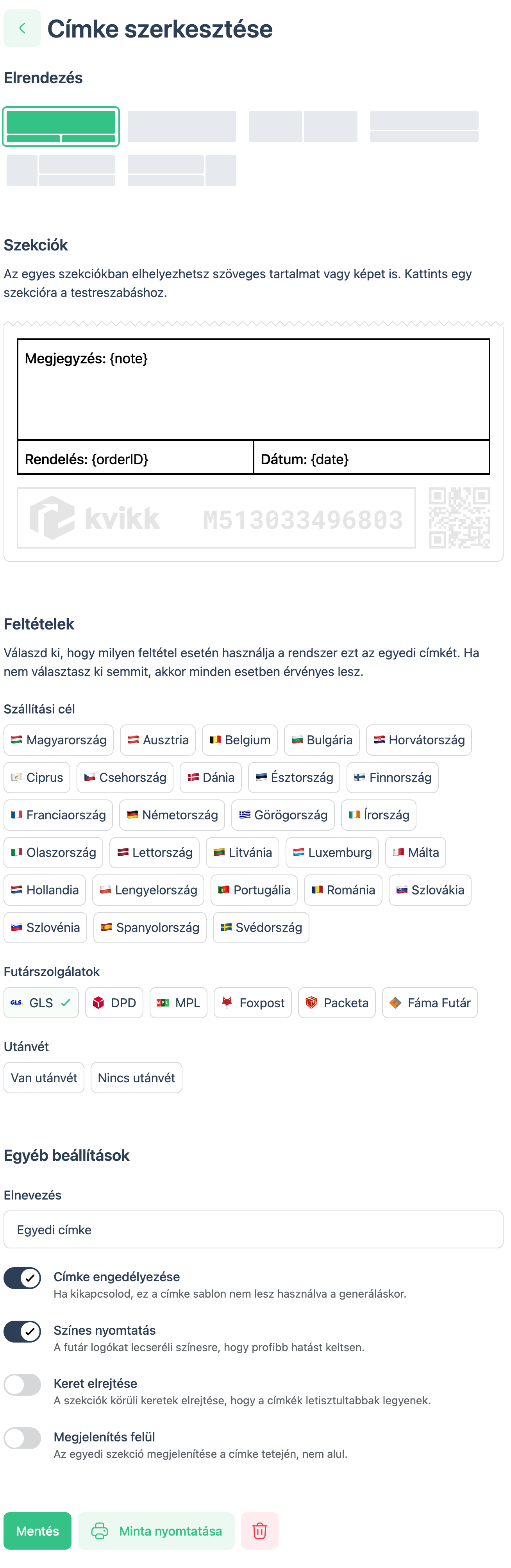Go back using the back arrow icon
Image resolution: width=511 pixels, height=1568 pixels.
click(23, 28)
